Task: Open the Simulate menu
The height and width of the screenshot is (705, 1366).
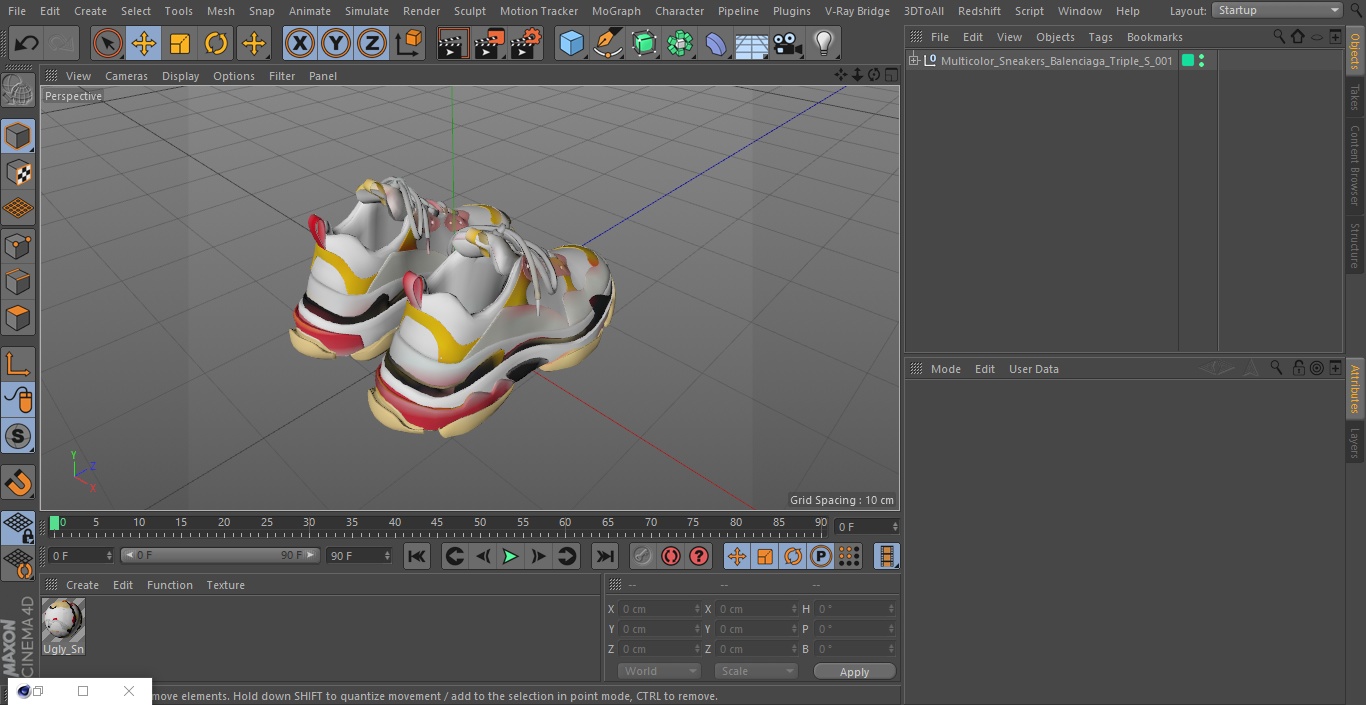Action: 366,11
